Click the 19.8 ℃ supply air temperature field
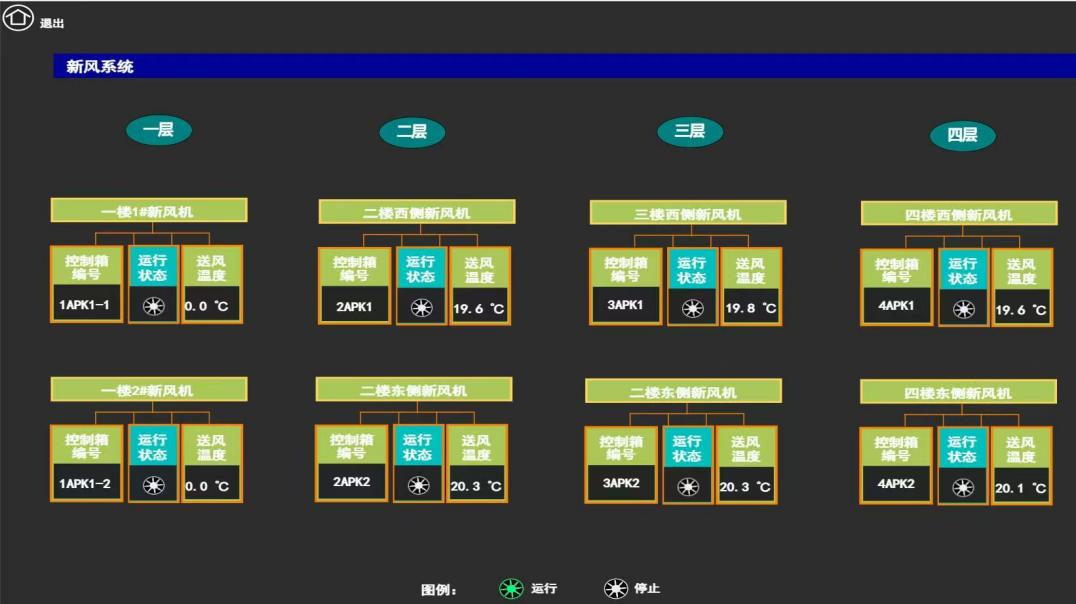 (x=750, y=309)
